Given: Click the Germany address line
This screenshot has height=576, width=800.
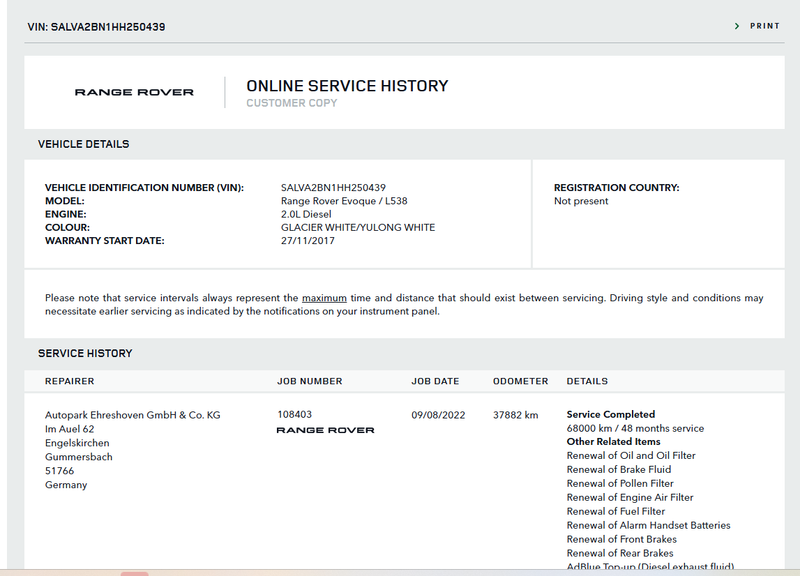Looking at the screenshot, I should (x=66, y=485).
